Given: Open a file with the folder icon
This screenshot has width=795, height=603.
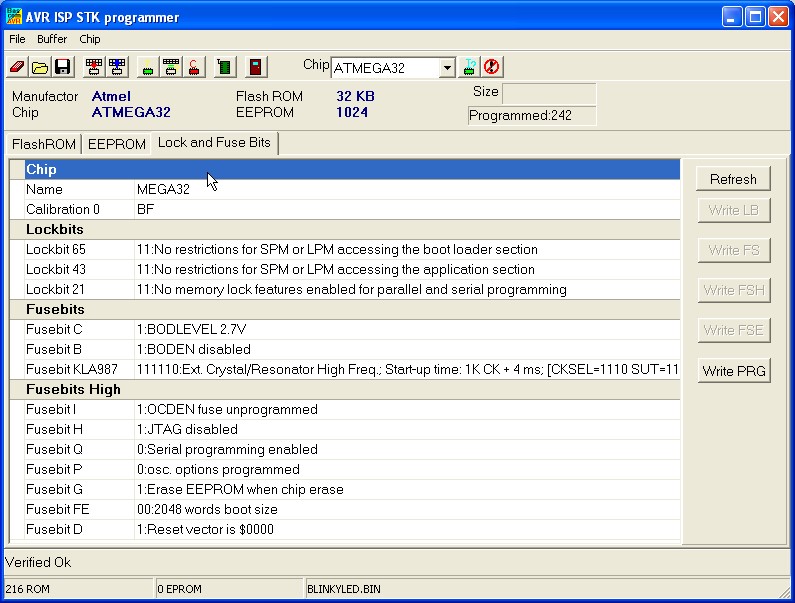Looking at the screenshot, I should tap(40, 67).
